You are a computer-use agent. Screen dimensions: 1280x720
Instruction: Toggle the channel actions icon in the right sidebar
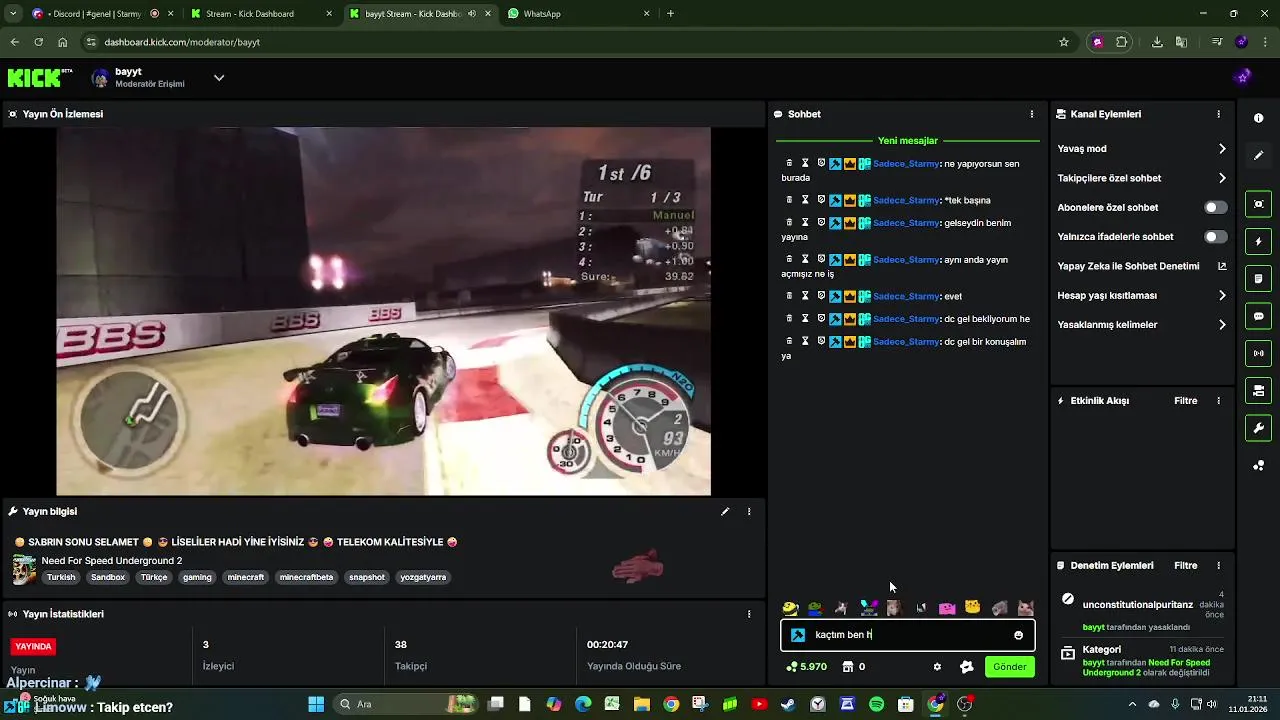1258,390
